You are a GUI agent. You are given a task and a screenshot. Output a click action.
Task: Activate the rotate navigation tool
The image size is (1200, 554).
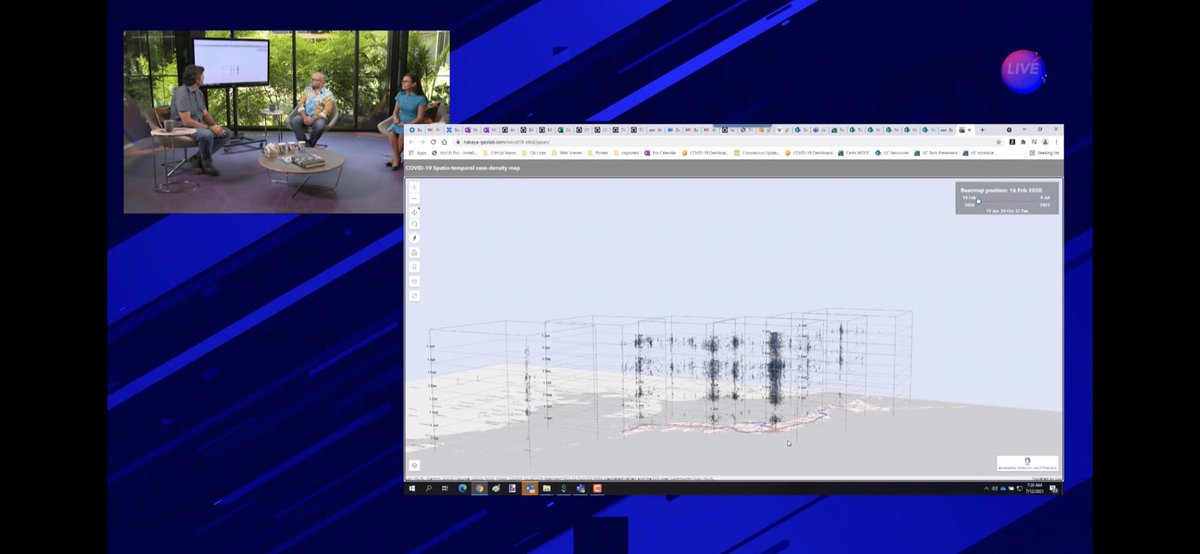pyautogui.click(x=414, y=224)
